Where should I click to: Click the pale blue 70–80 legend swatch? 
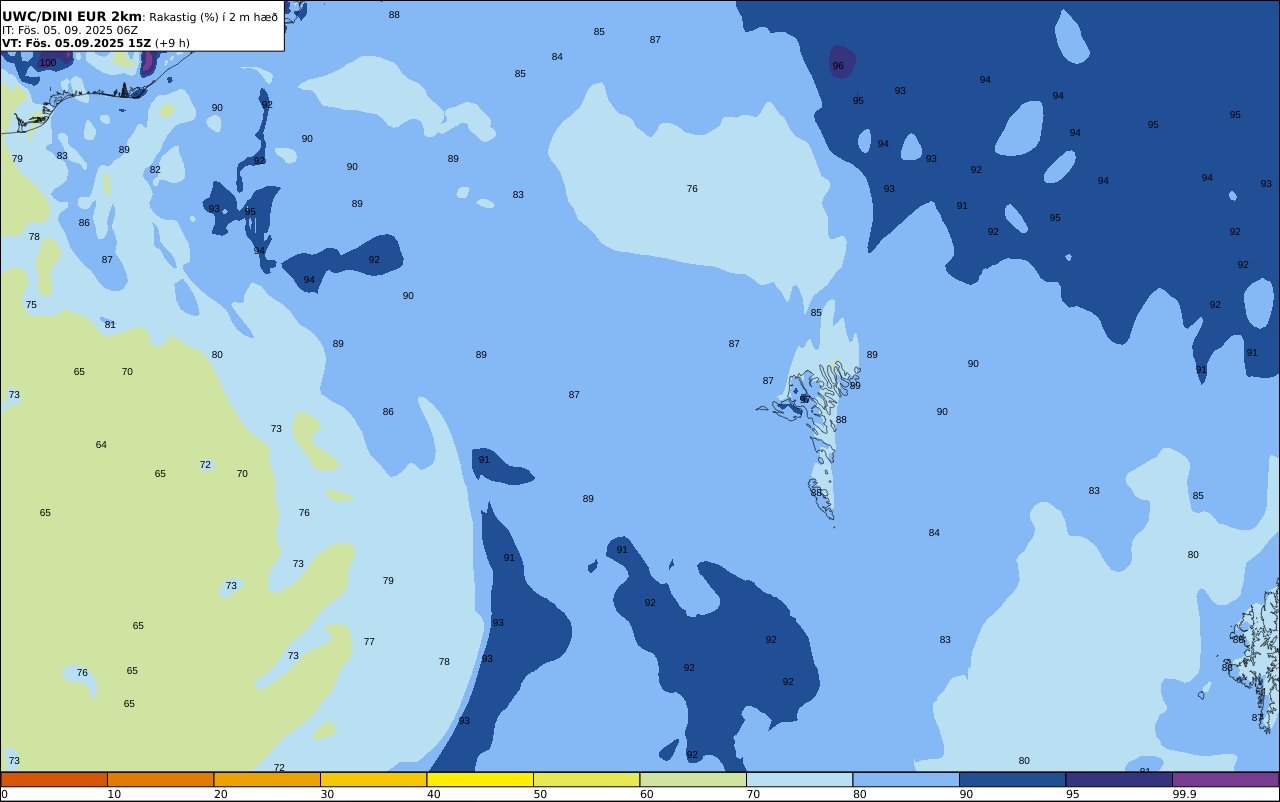tap(799, 779)
